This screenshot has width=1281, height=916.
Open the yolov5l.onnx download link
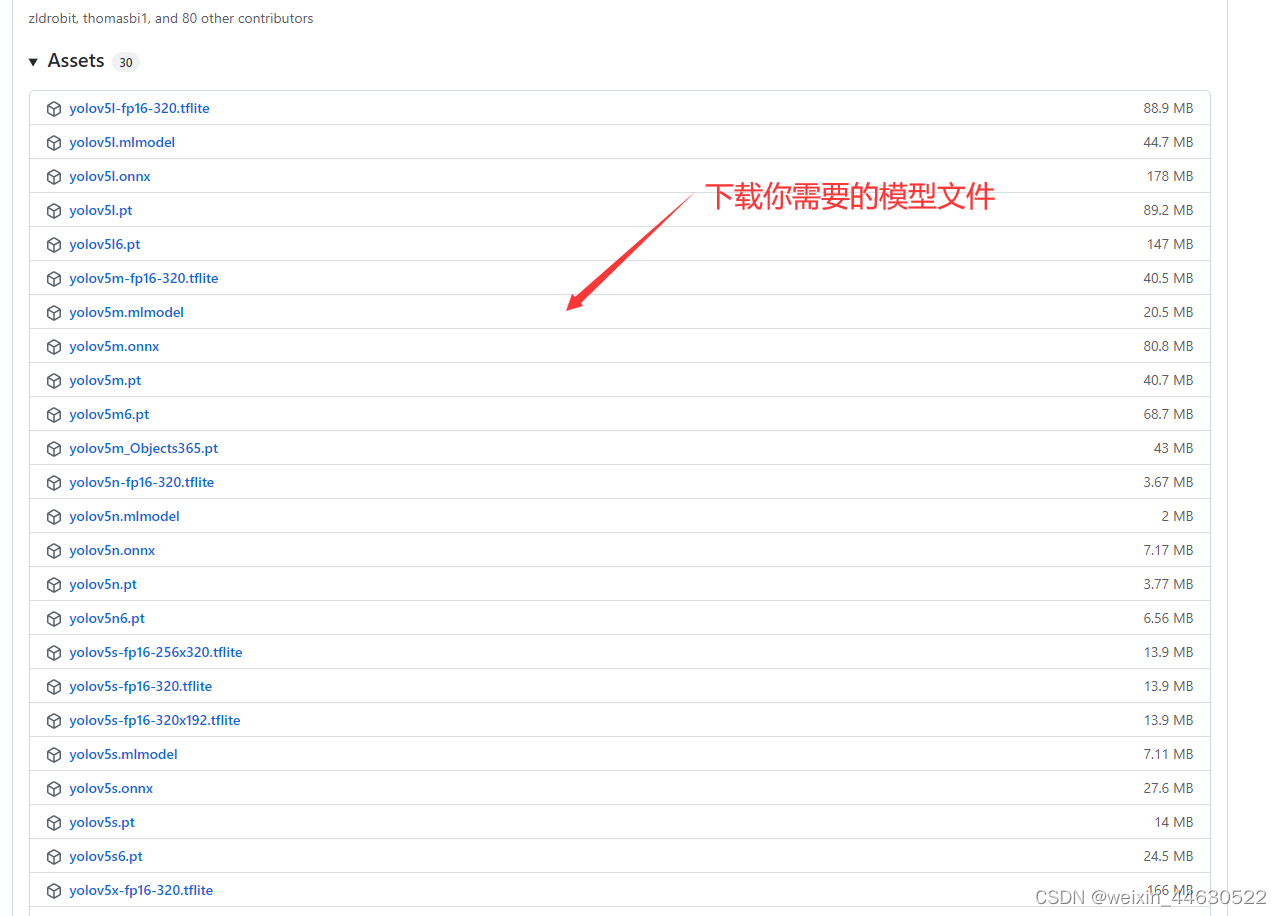(110, 176)
